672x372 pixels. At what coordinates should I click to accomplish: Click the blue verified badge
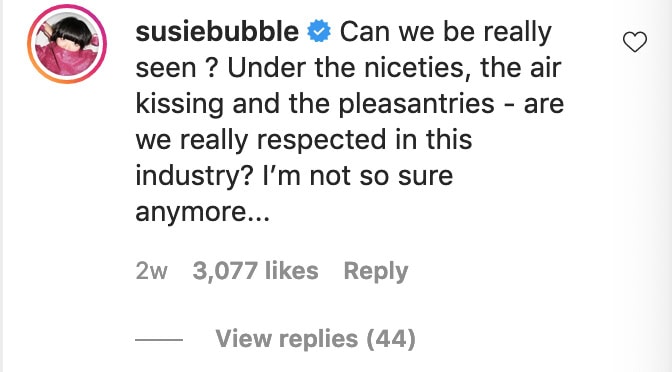(x=319, y=32)
